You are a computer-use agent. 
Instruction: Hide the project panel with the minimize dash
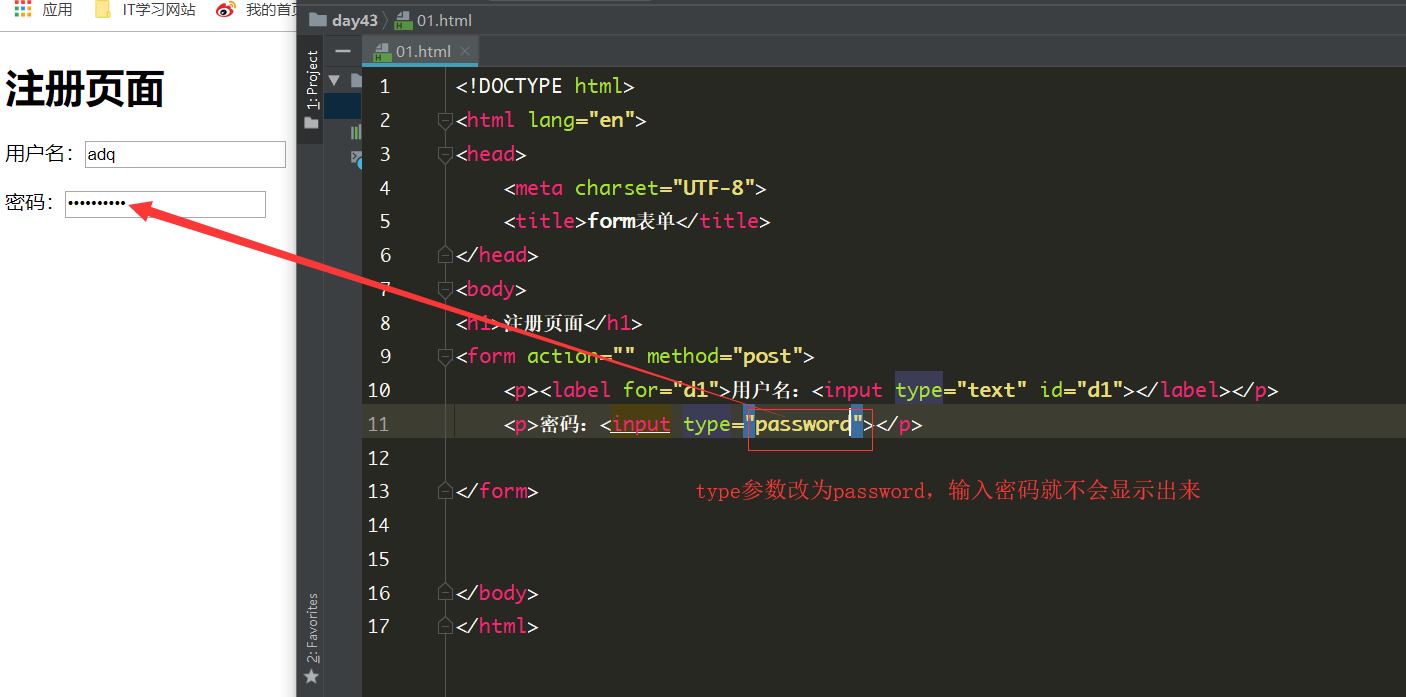click(343, 51)
